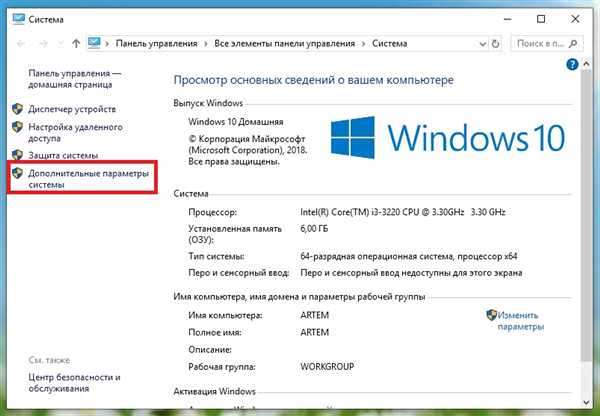600x416 pixels.
Task: Click the installed memory value '6,00 ГБ'
Action: tap(314, 229)
